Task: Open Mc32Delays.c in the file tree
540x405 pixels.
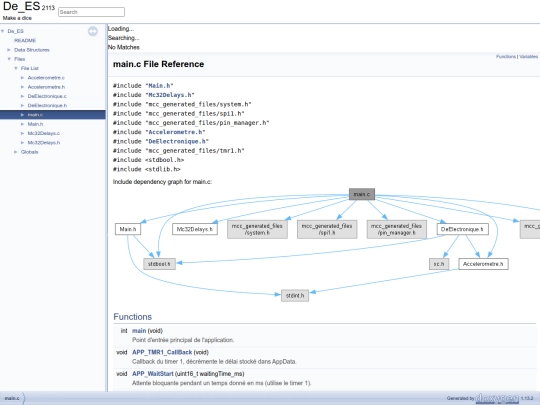Action: click(44, 133)
